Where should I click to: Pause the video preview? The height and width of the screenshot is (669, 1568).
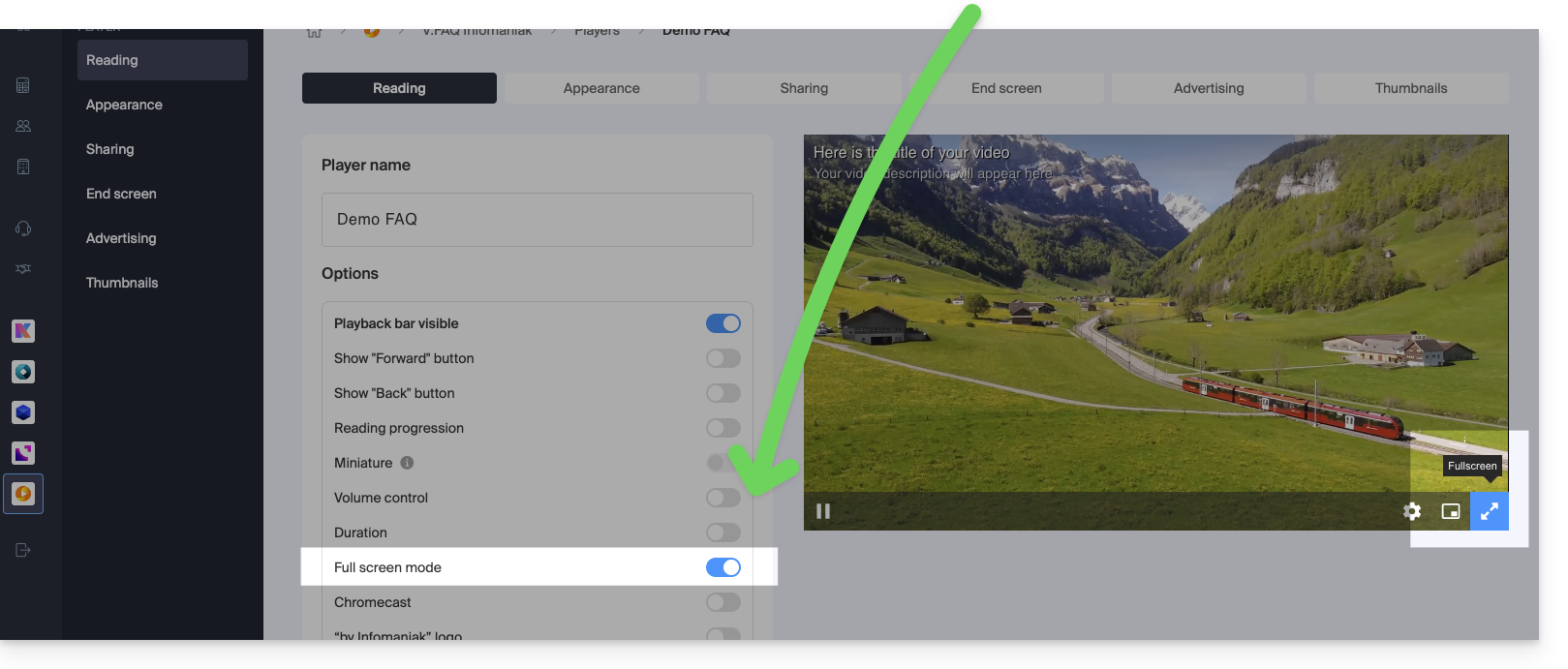coord(823,511)
